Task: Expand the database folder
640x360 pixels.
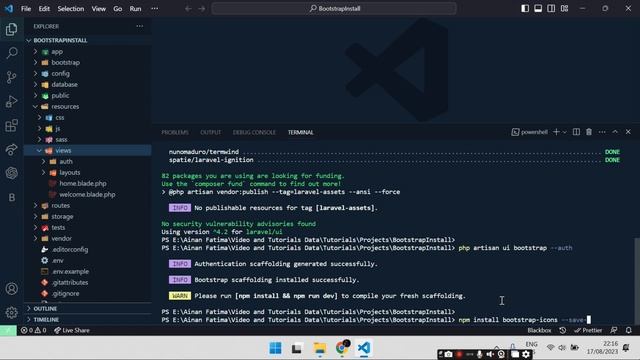Action: coord(88,84)
